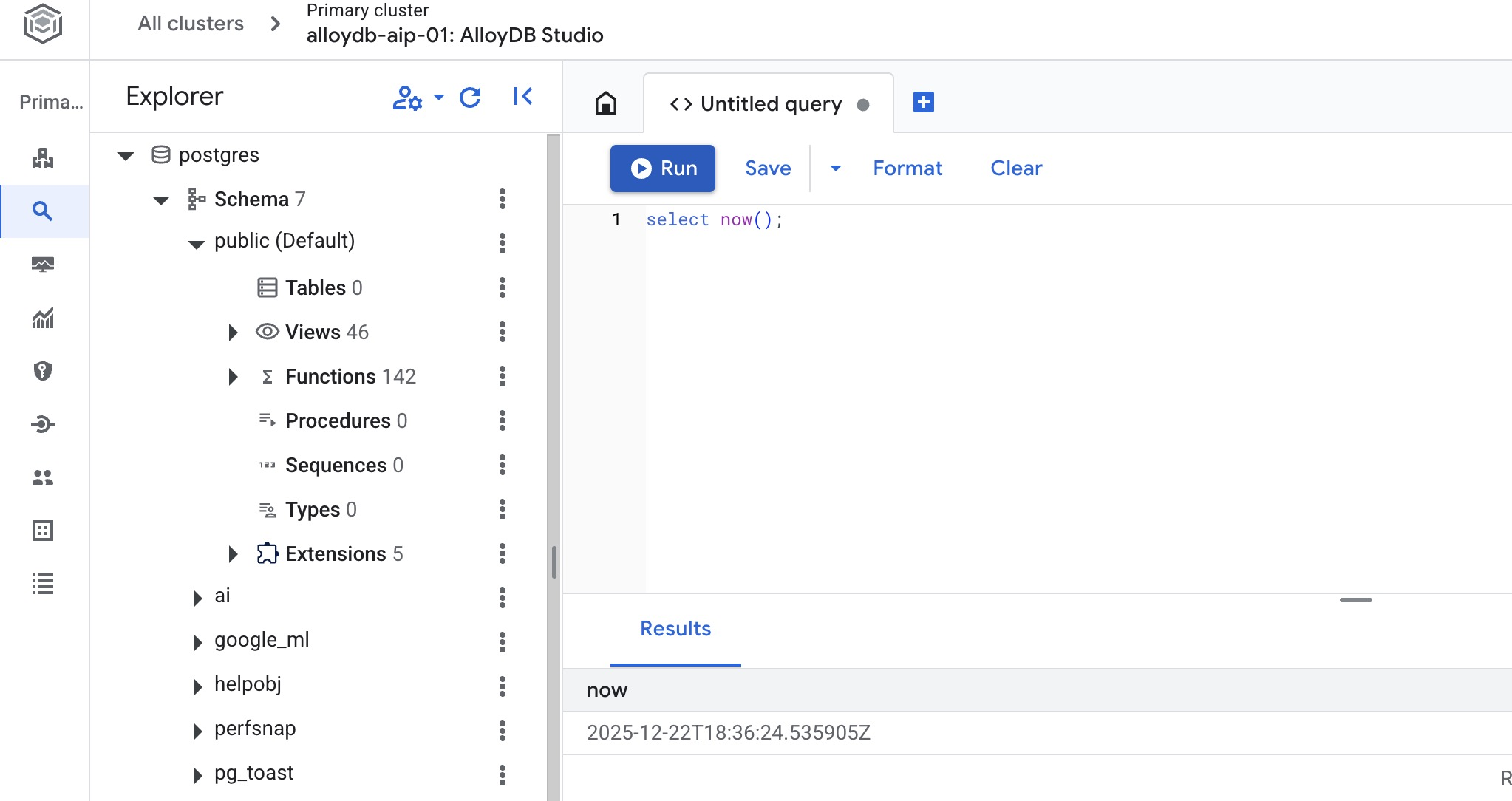Image resolution: width=1512 pixels, height=801 pixels.
Task: Open the users icon in the left sidebar
Action: tap(43, 477)
